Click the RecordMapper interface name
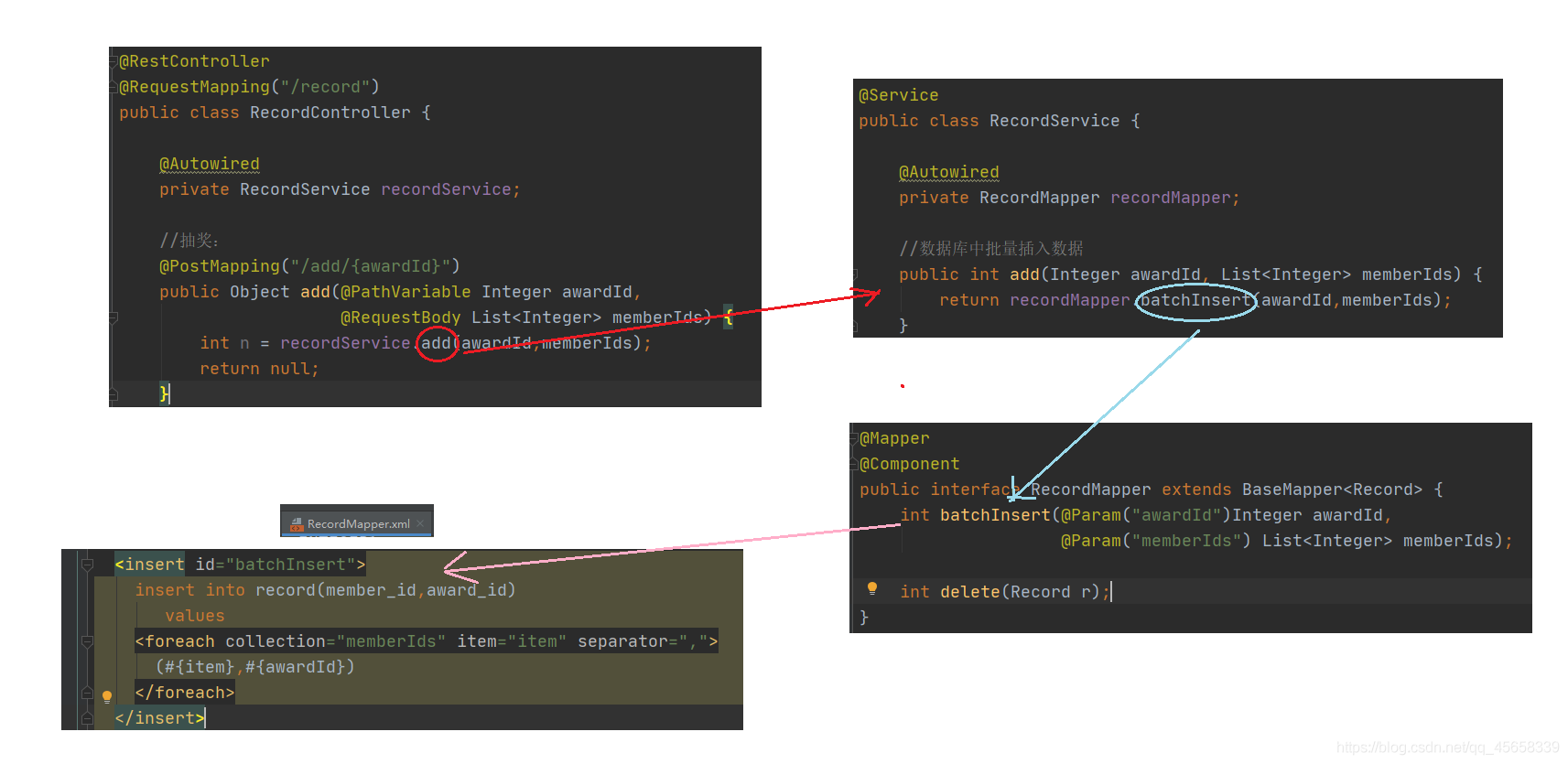The image size is (1568, 764). (x=1091, y=490)
